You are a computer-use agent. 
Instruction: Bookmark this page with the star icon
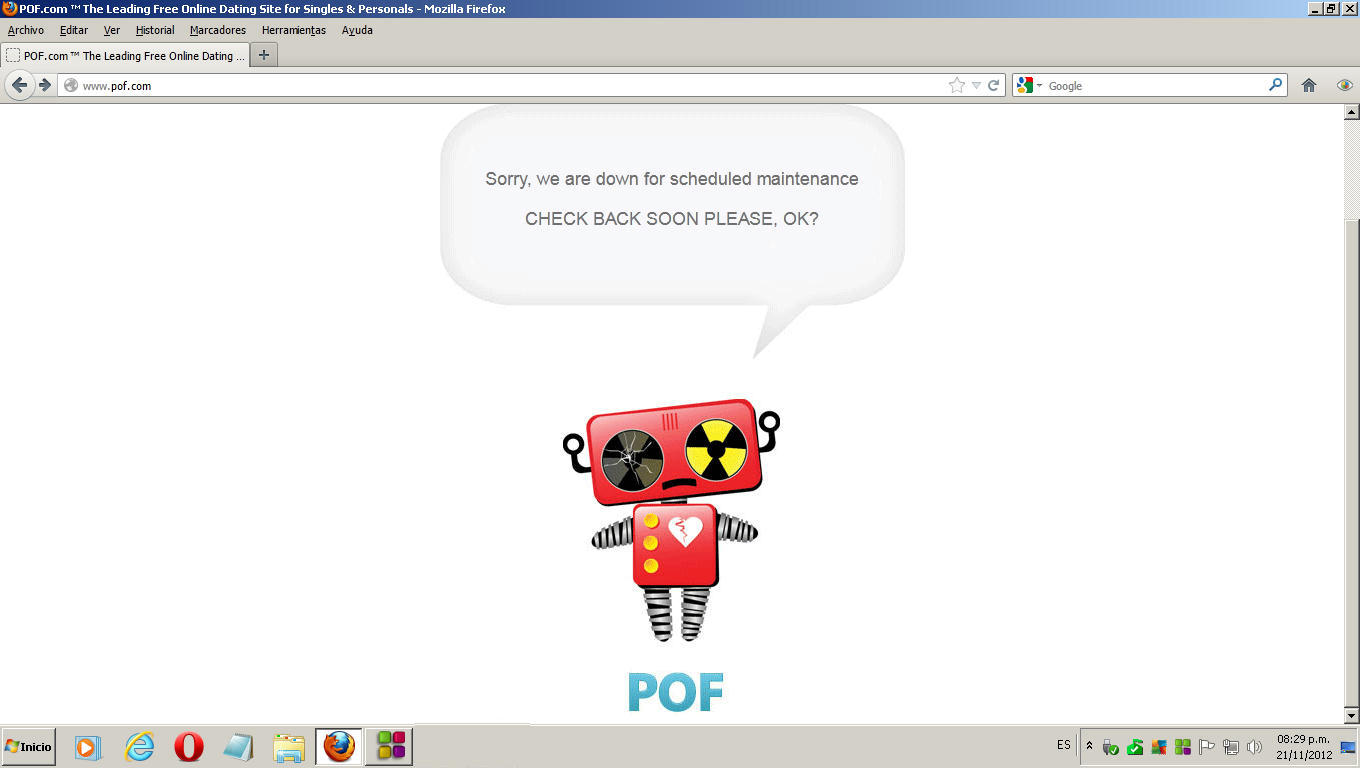click(x=957, y=85)
